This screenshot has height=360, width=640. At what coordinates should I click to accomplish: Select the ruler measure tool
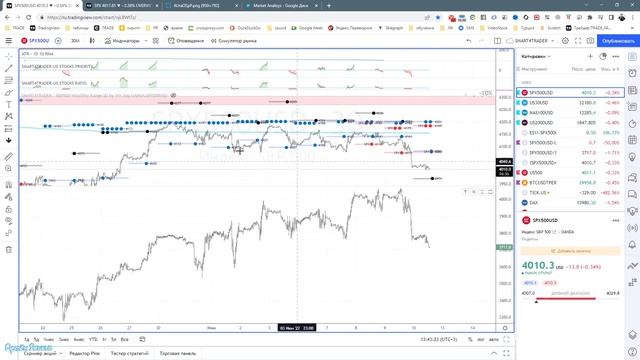(9, 156)
